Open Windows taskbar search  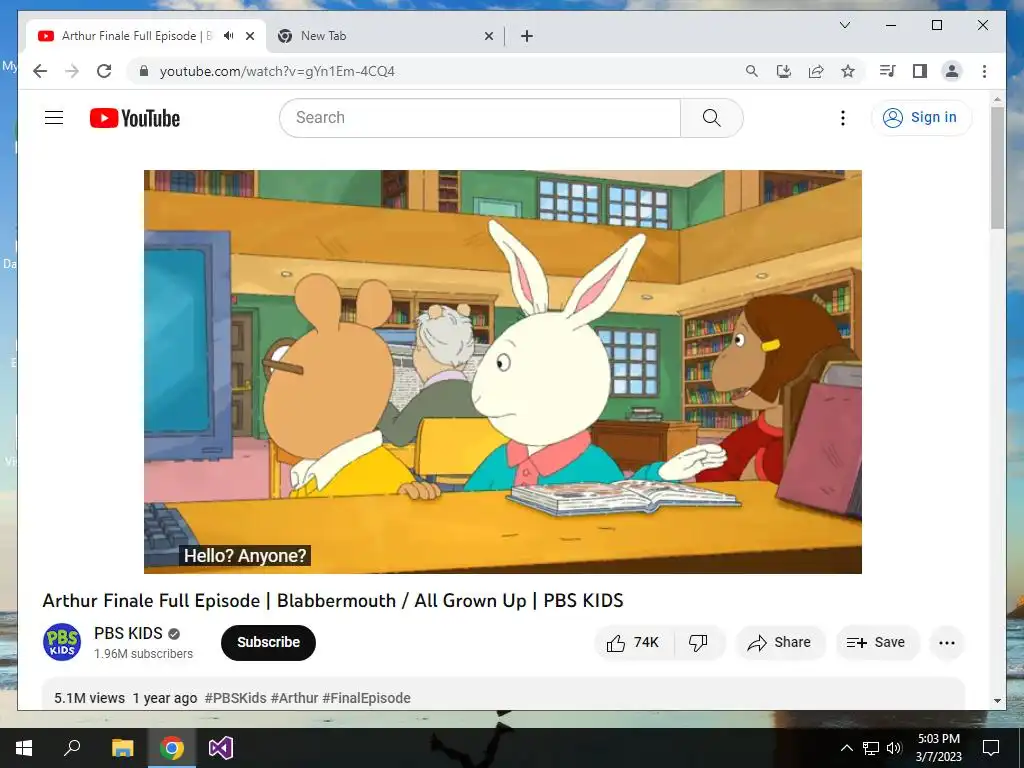pos(72,748)
